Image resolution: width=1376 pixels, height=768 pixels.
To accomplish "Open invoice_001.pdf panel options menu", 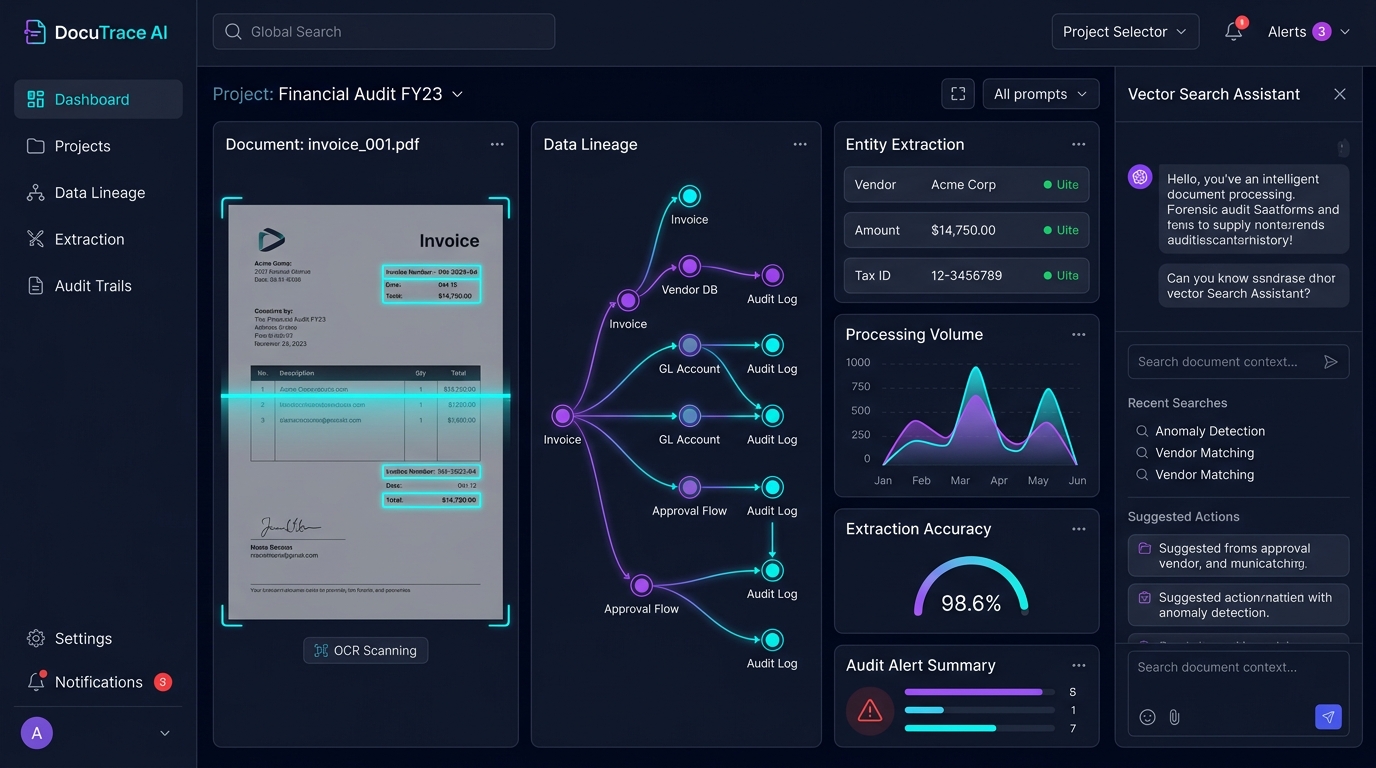I will [497, 145].
